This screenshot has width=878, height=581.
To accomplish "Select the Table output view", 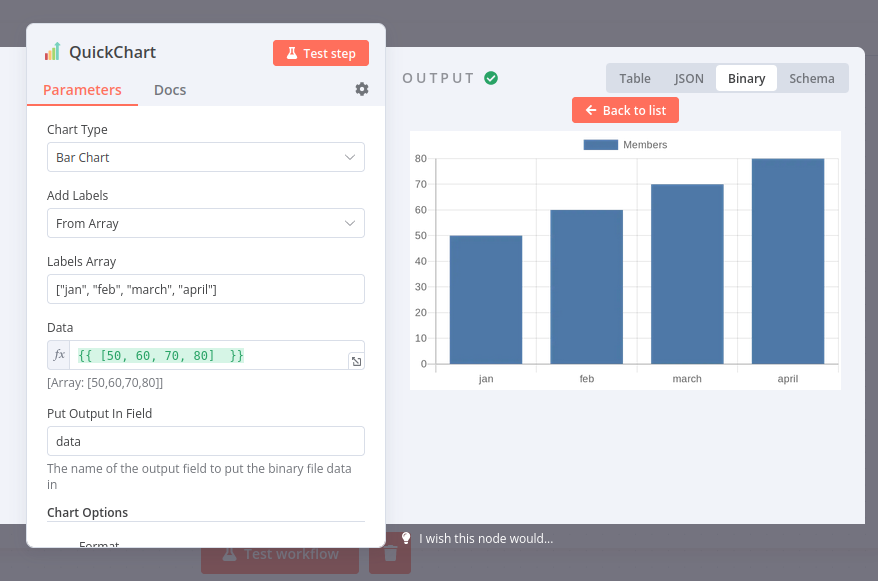I will point(634,78).
